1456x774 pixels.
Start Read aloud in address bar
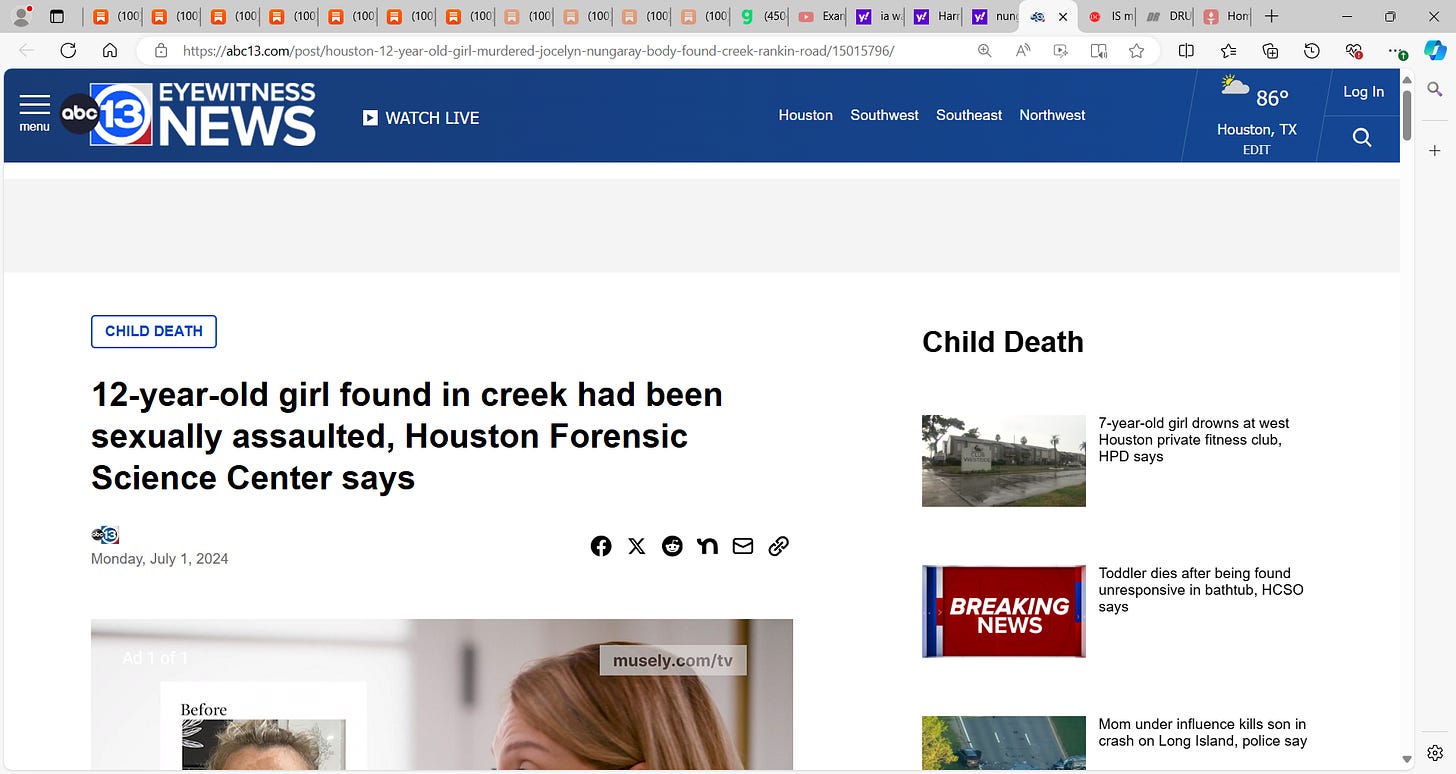(1023, 50)
